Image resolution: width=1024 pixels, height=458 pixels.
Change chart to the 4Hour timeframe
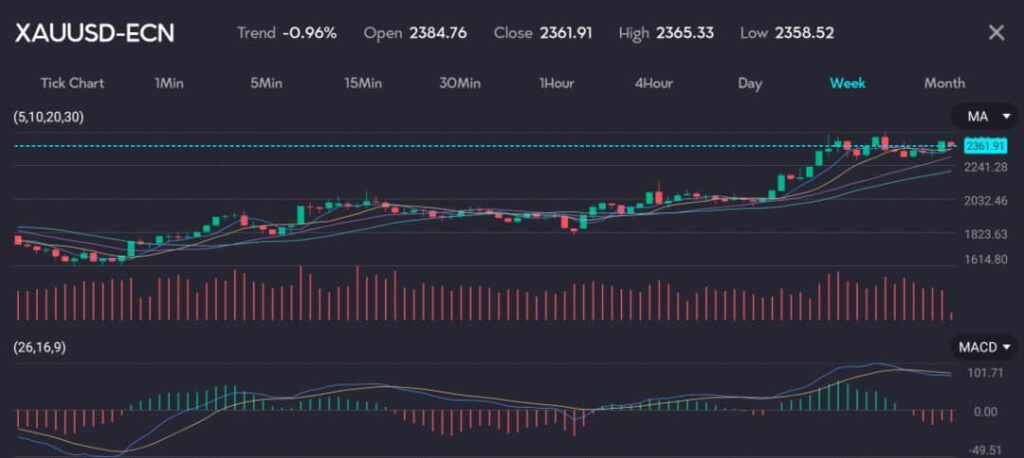653,83
